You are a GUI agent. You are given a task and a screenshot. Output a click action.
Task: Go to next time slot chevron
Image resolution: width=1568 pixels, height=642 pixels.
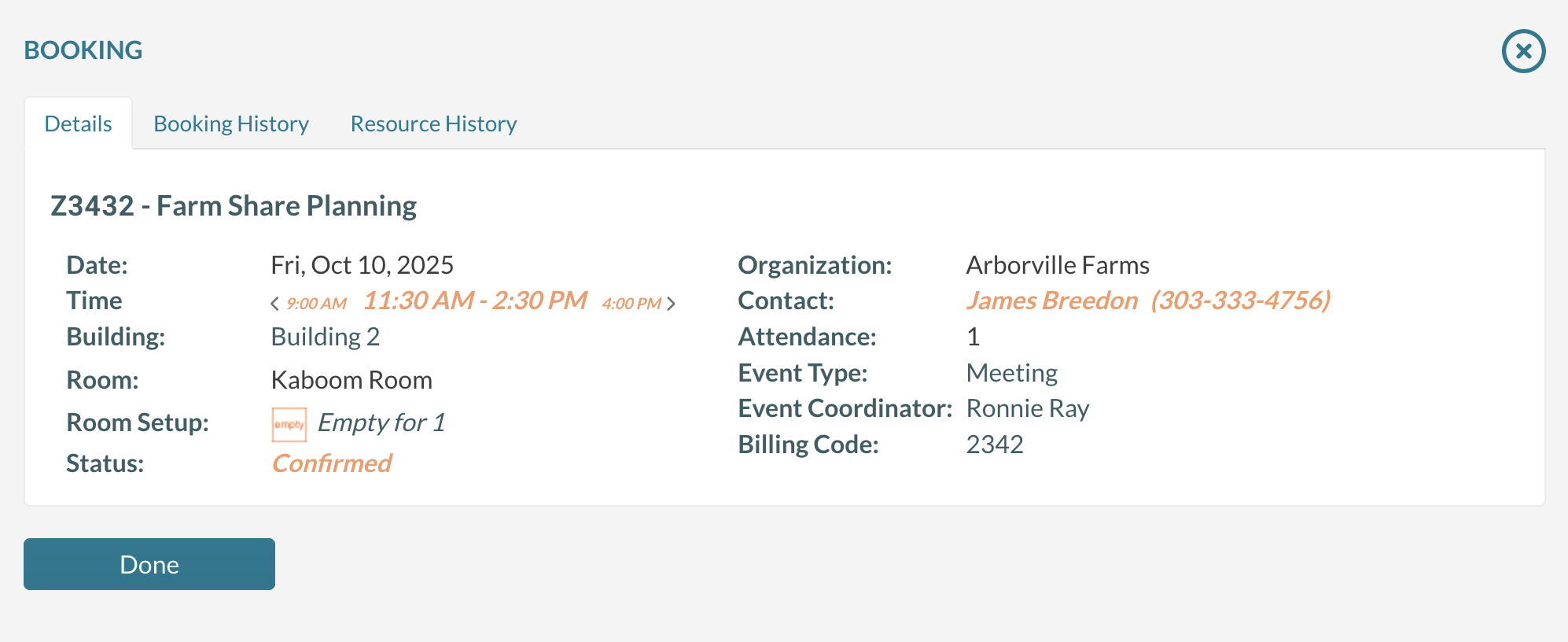671,304
